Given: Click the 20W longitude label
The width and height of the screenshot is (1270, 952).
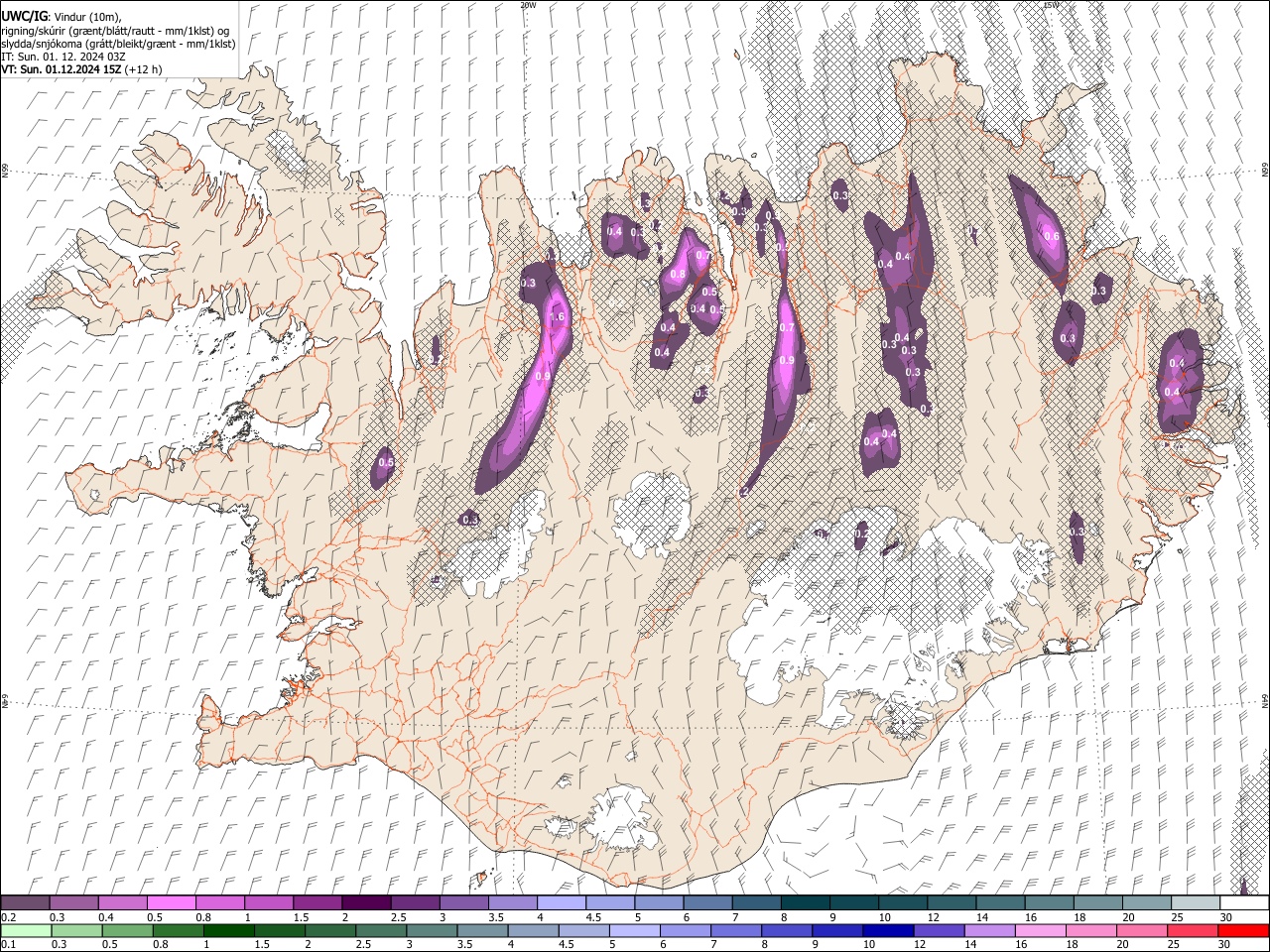Looking at the screenshot, I should tap(528, 5).
